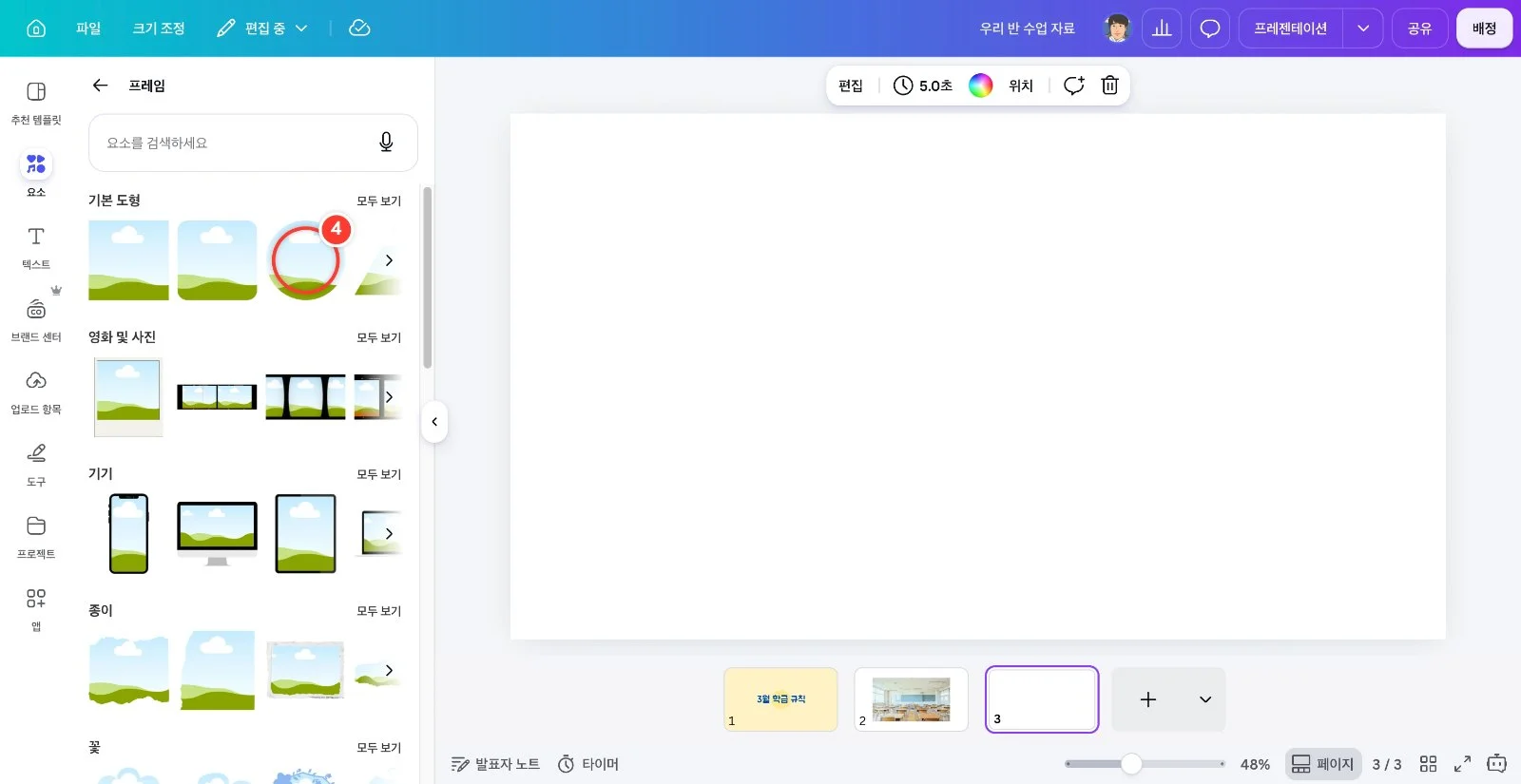The image size is (1521, 784).
Task: Open 프로젝트 folder panel
Action: coord(36,537)
